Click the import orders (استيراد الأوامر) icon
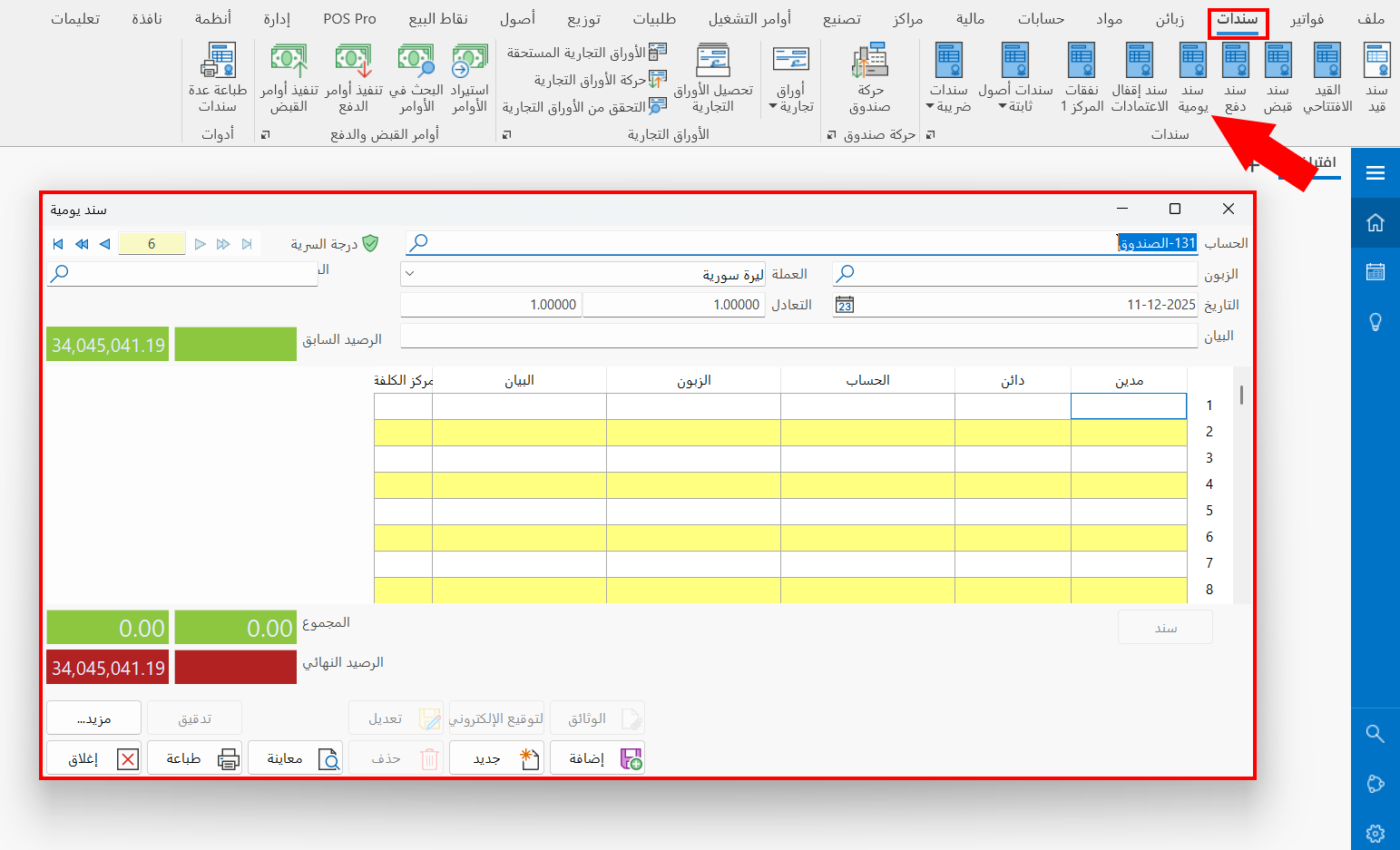 (x=469, y=77)
